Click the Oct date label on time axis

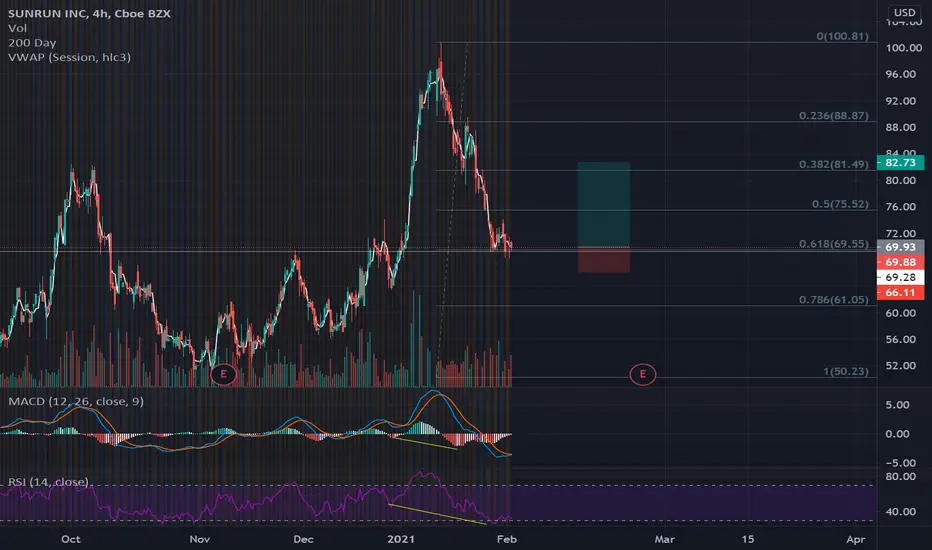tap(71, 539)
